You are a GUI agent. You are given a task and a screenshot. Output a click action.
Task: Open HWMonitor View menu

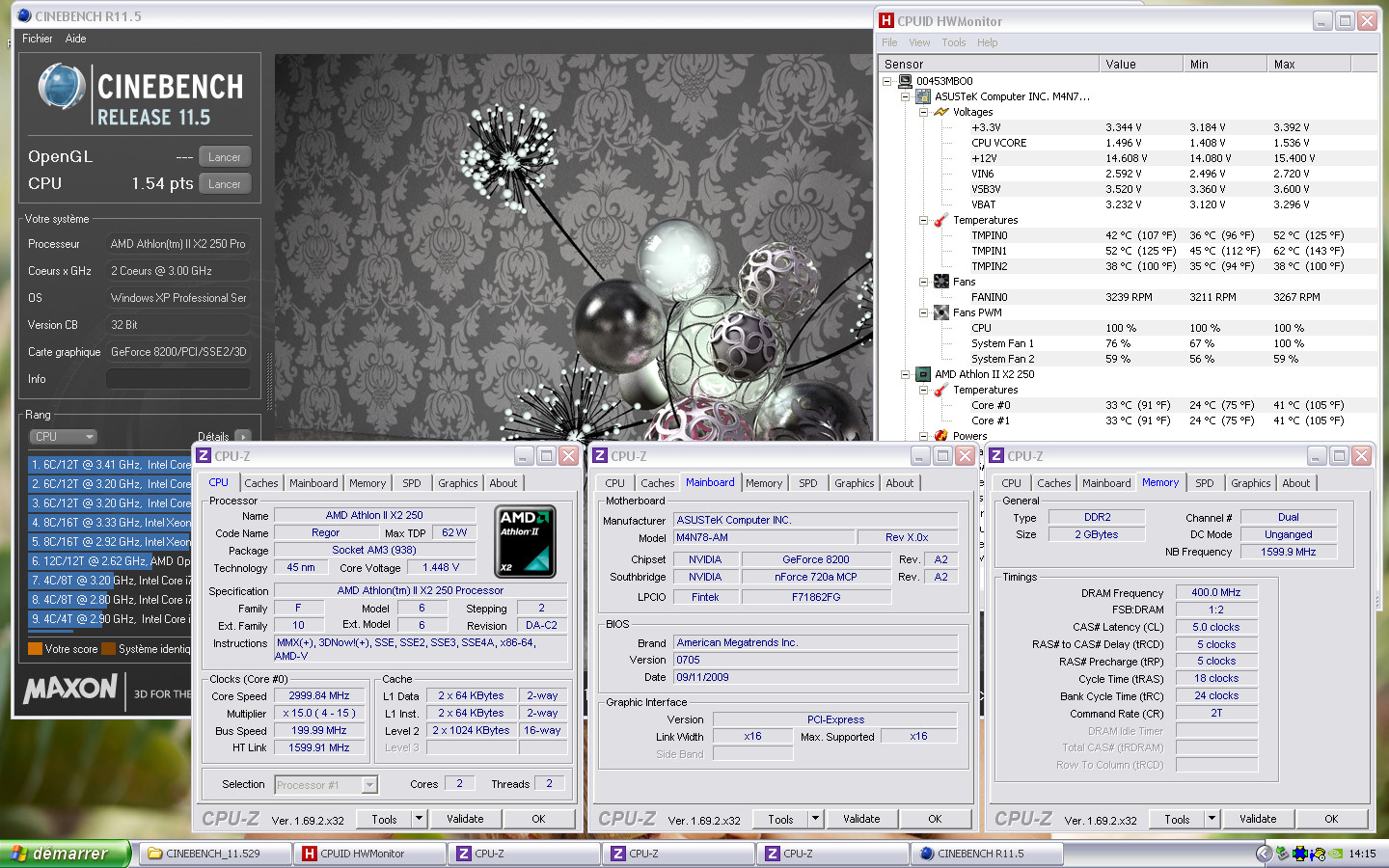pyautogui.click(x=919, y=42)
